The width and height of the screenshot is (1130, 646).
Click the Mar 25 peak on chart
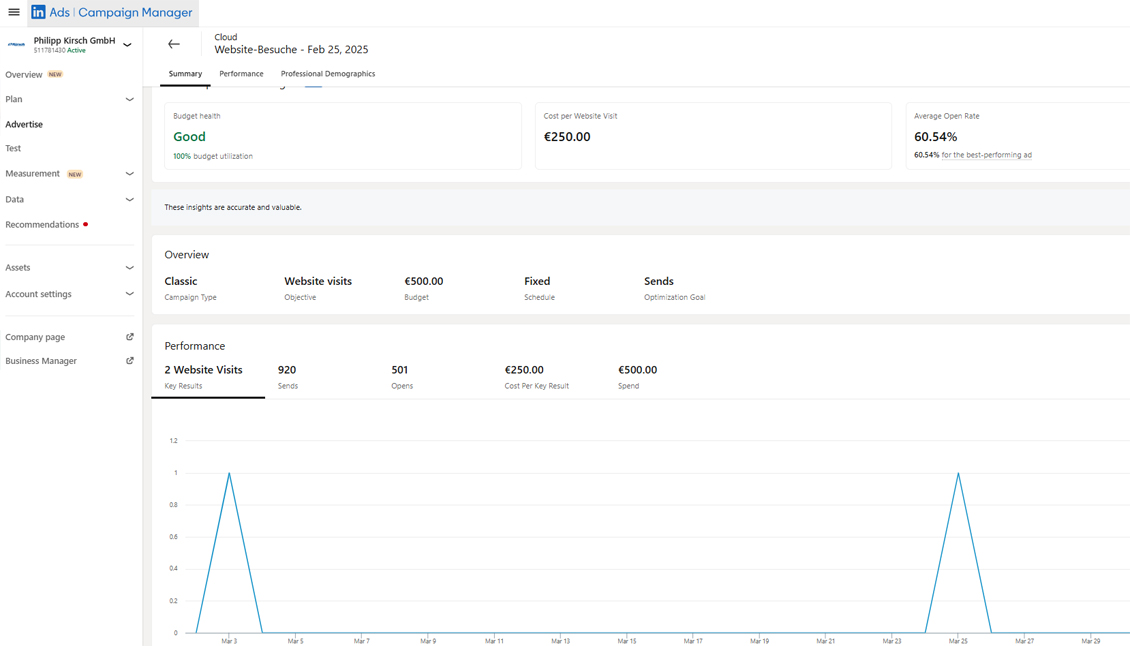point(958,473)
